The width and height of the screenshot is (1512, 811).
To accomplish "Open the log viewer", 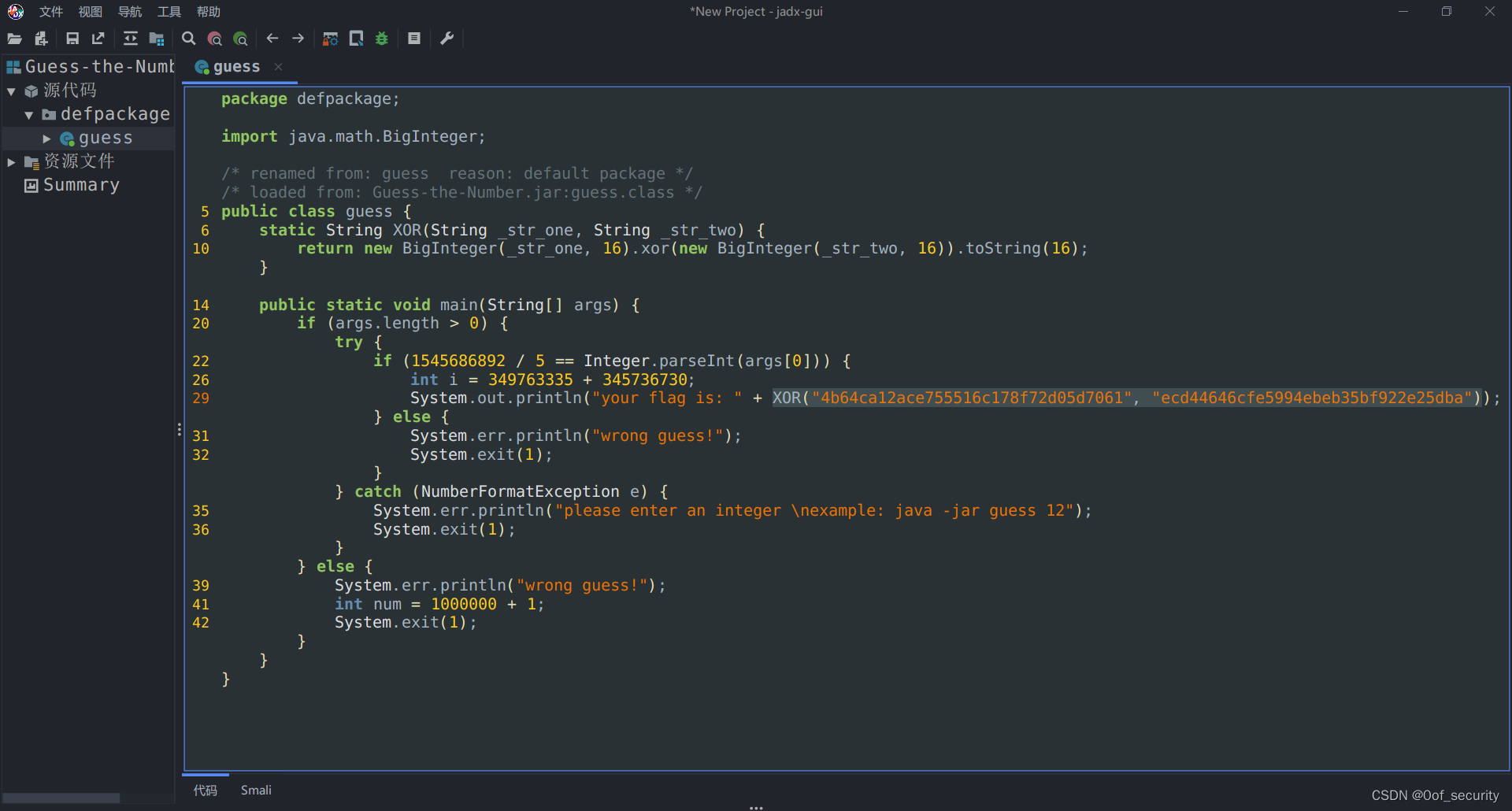I will click(x=414, y=38).
